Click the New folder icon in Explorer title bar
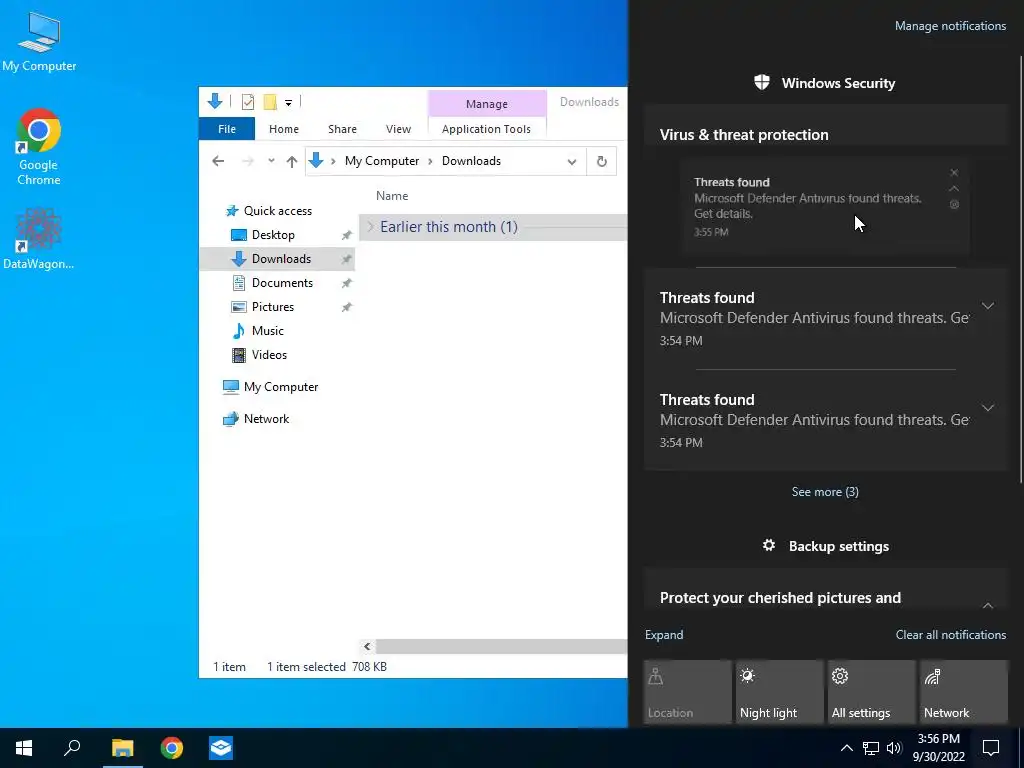The width and height of the screenshot is (1024, 768). pyautogui.click(x=270, y=101)
